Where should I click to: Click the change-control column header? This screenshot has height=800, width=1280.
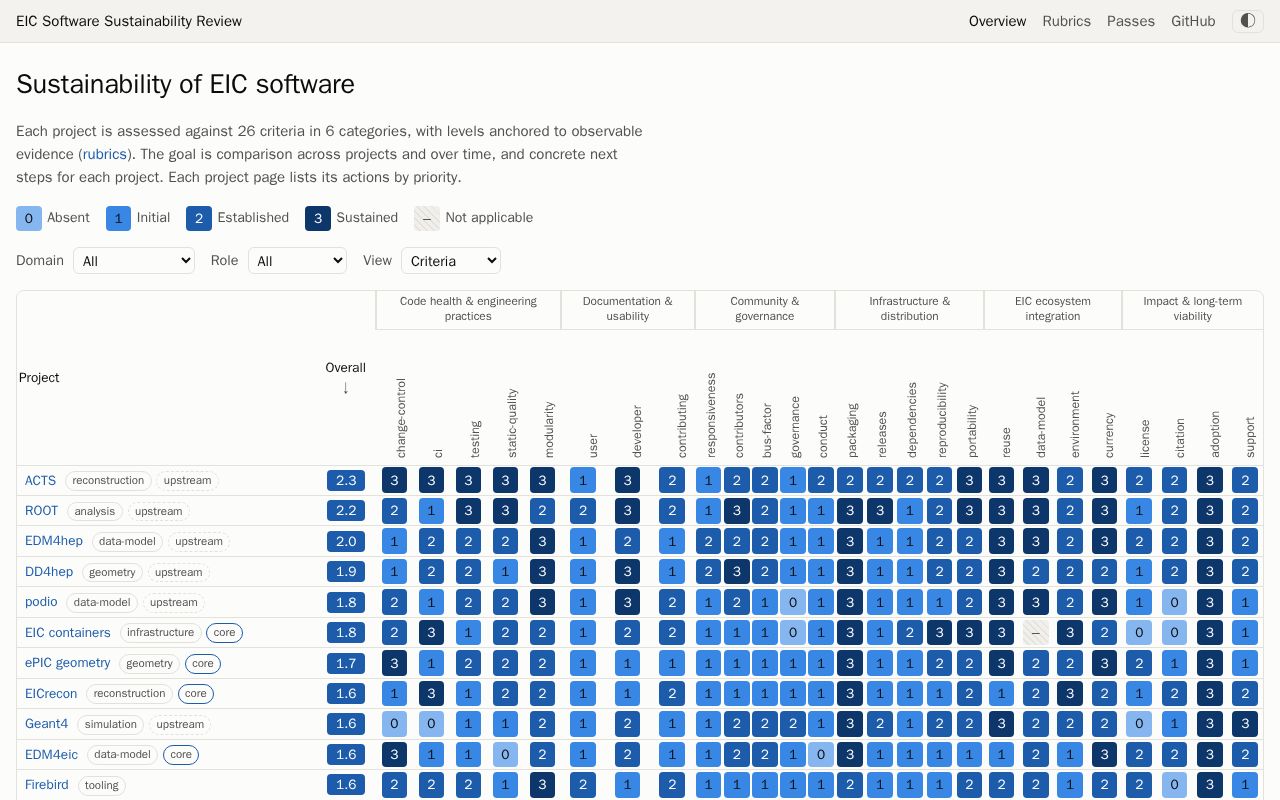pyautogui.click(x=401, y=418)
